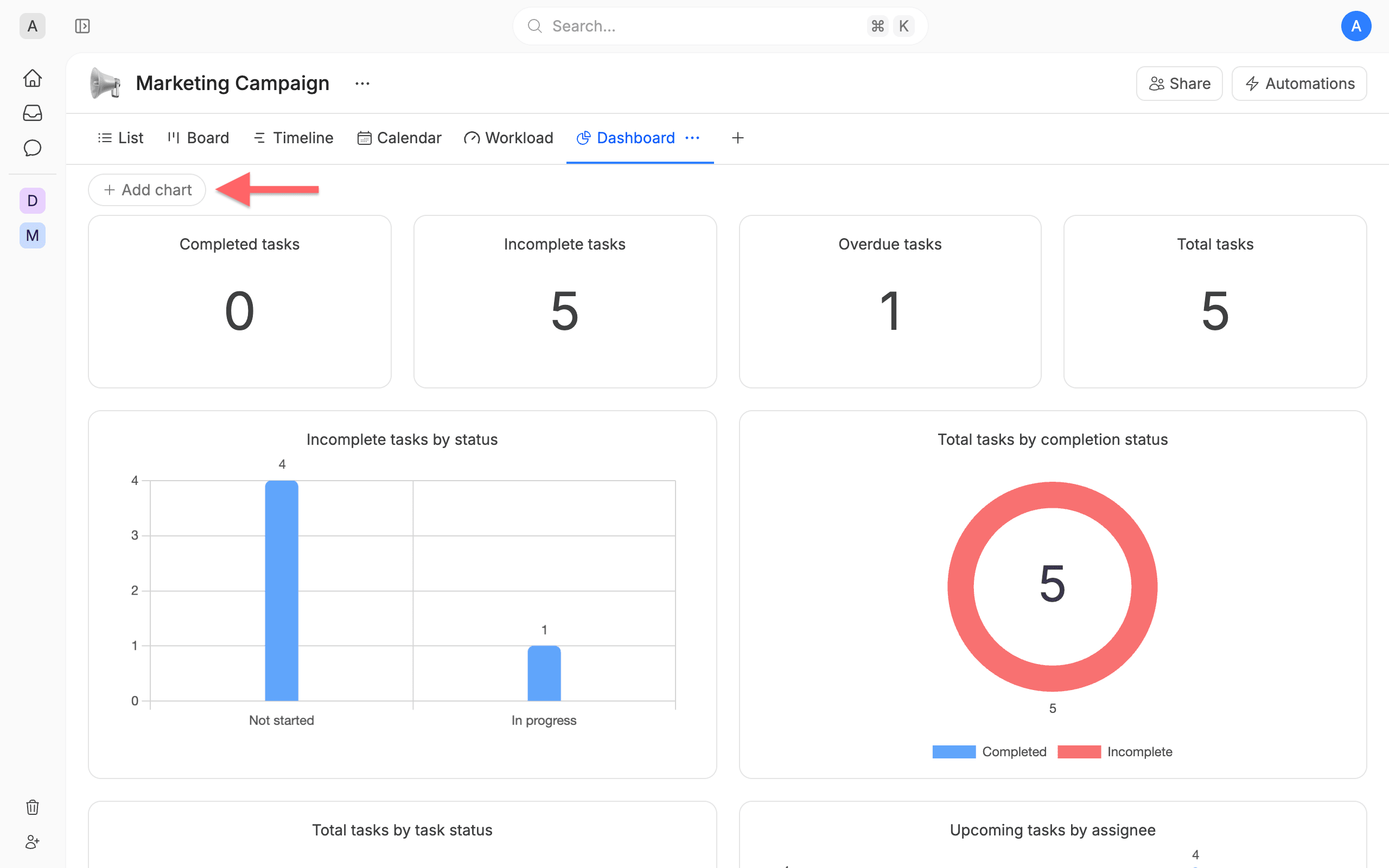Click 'Upcoming tasks by assignee' title
This screenshot has height=868, width=1389.
[1053, 830]
